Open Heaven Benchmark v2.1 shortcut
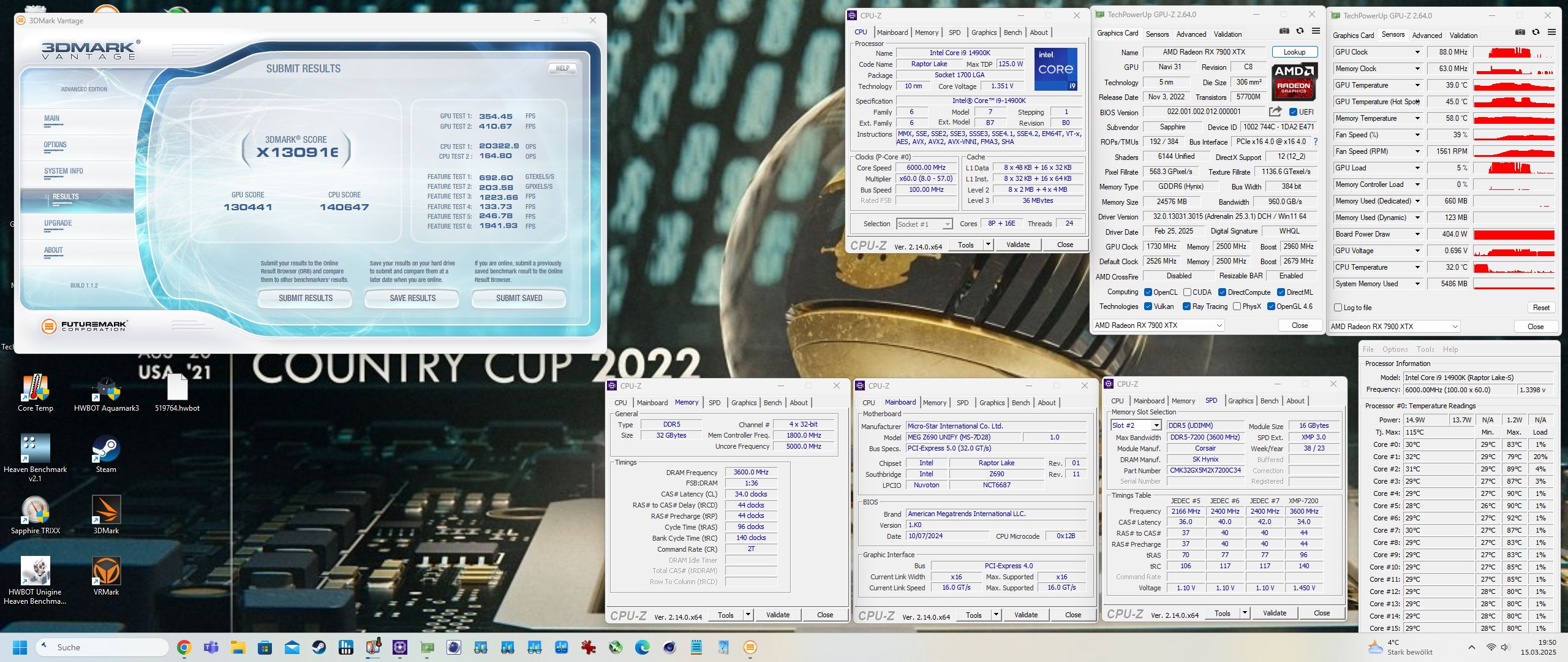The width and height of the screenshot is (1568, 662). point(36,457)
